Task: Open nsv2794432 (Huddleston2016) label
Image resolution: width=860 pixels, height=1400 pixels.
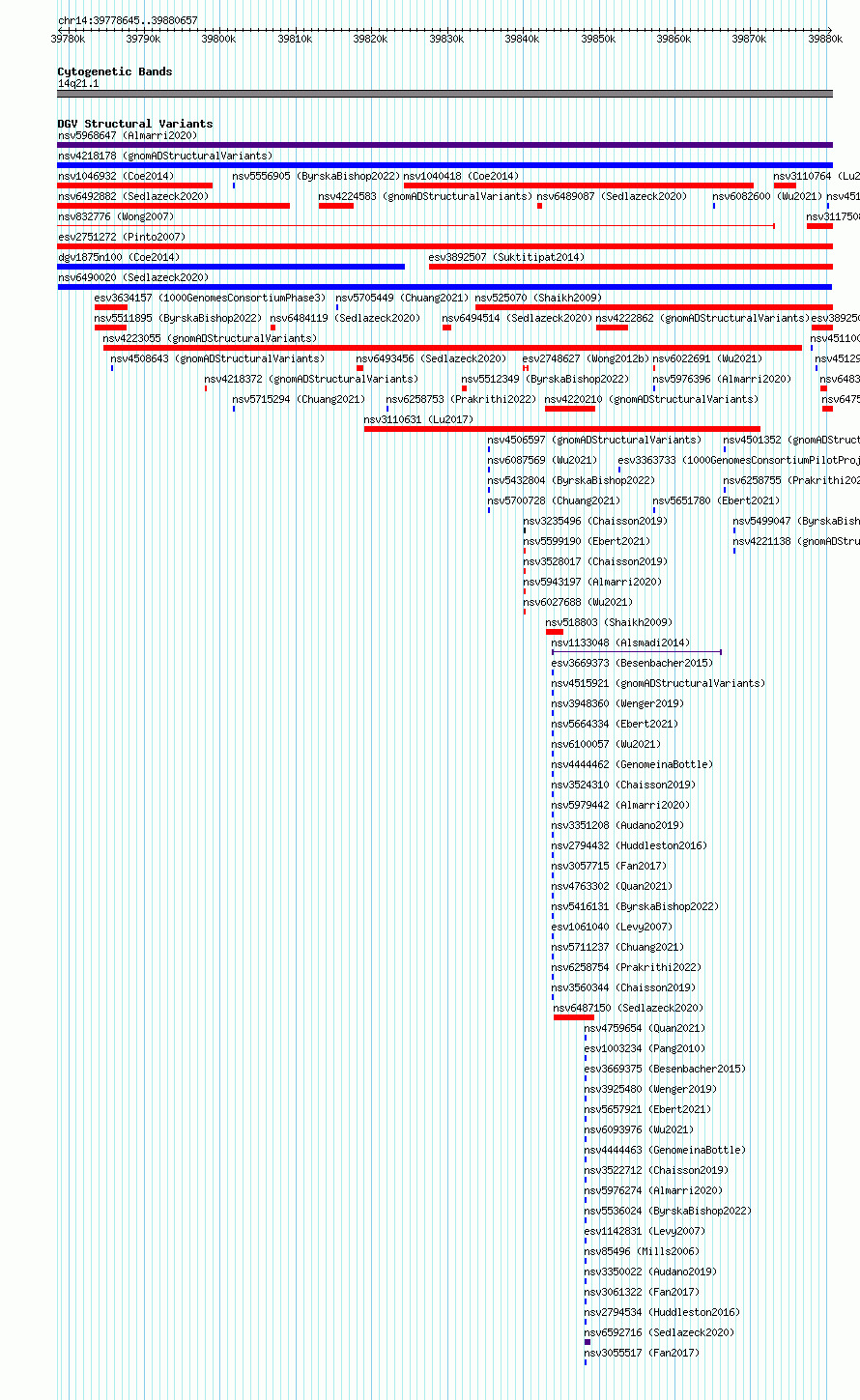Action: pyautogui.click(x=630, y=845)
